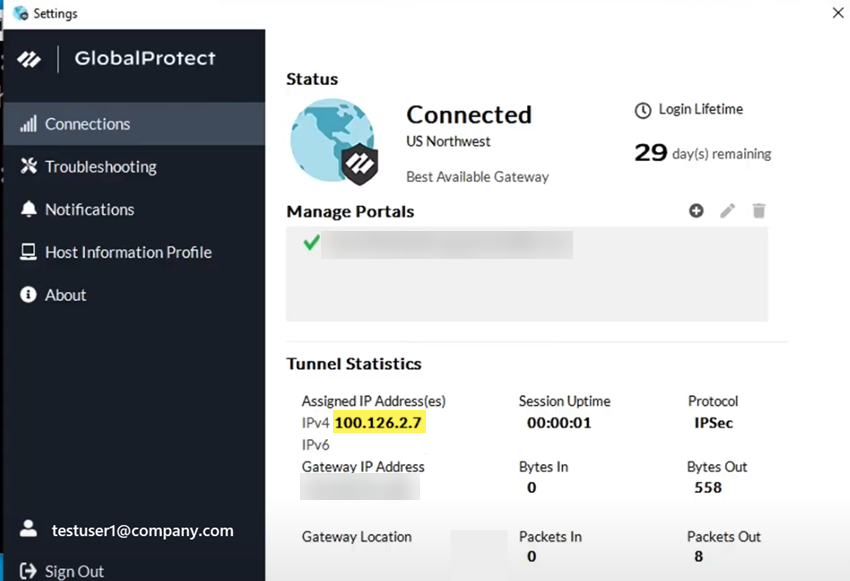Open the About page
Image resolution: width=850 pixels, height=581 pixels.
pos(65,295)
